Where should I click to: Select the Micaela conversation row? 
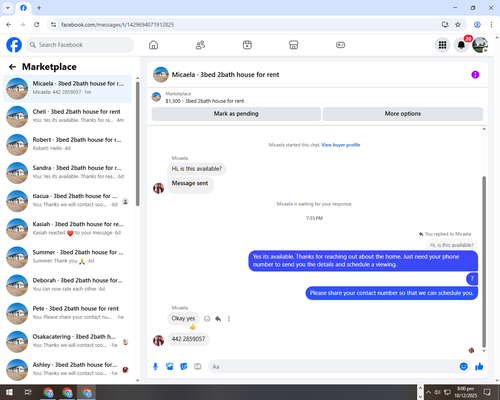pos(67,88)
